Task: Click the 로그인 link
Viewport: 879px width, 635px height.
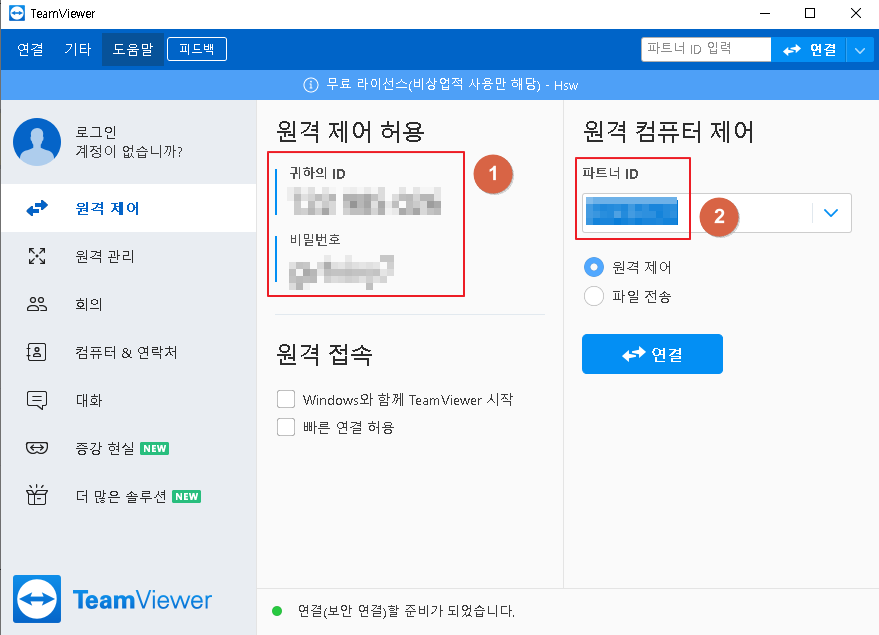Action: pos(96,132)
